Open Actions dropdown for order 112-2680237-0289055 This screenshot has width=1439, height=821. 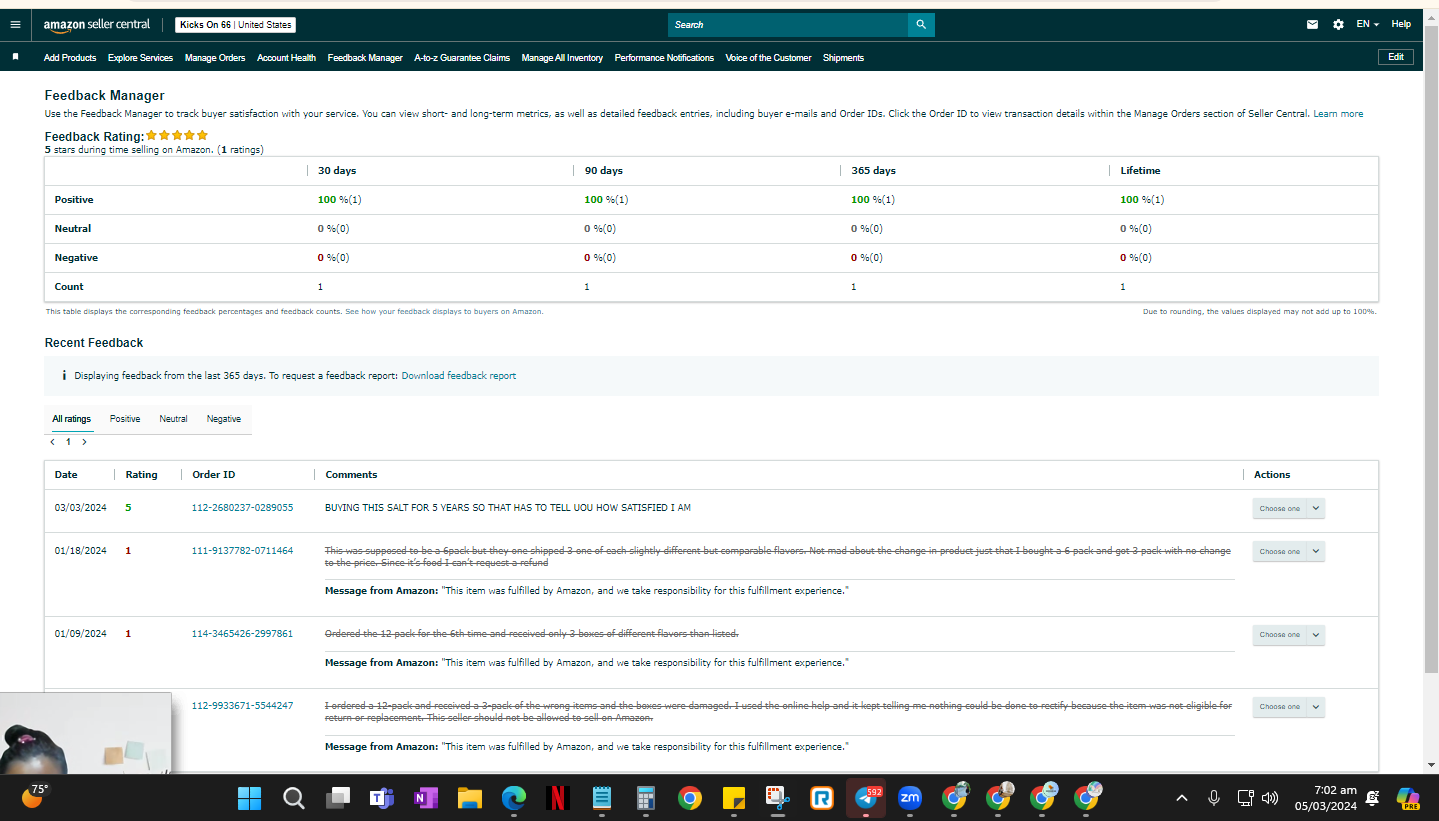[1288, 508]
